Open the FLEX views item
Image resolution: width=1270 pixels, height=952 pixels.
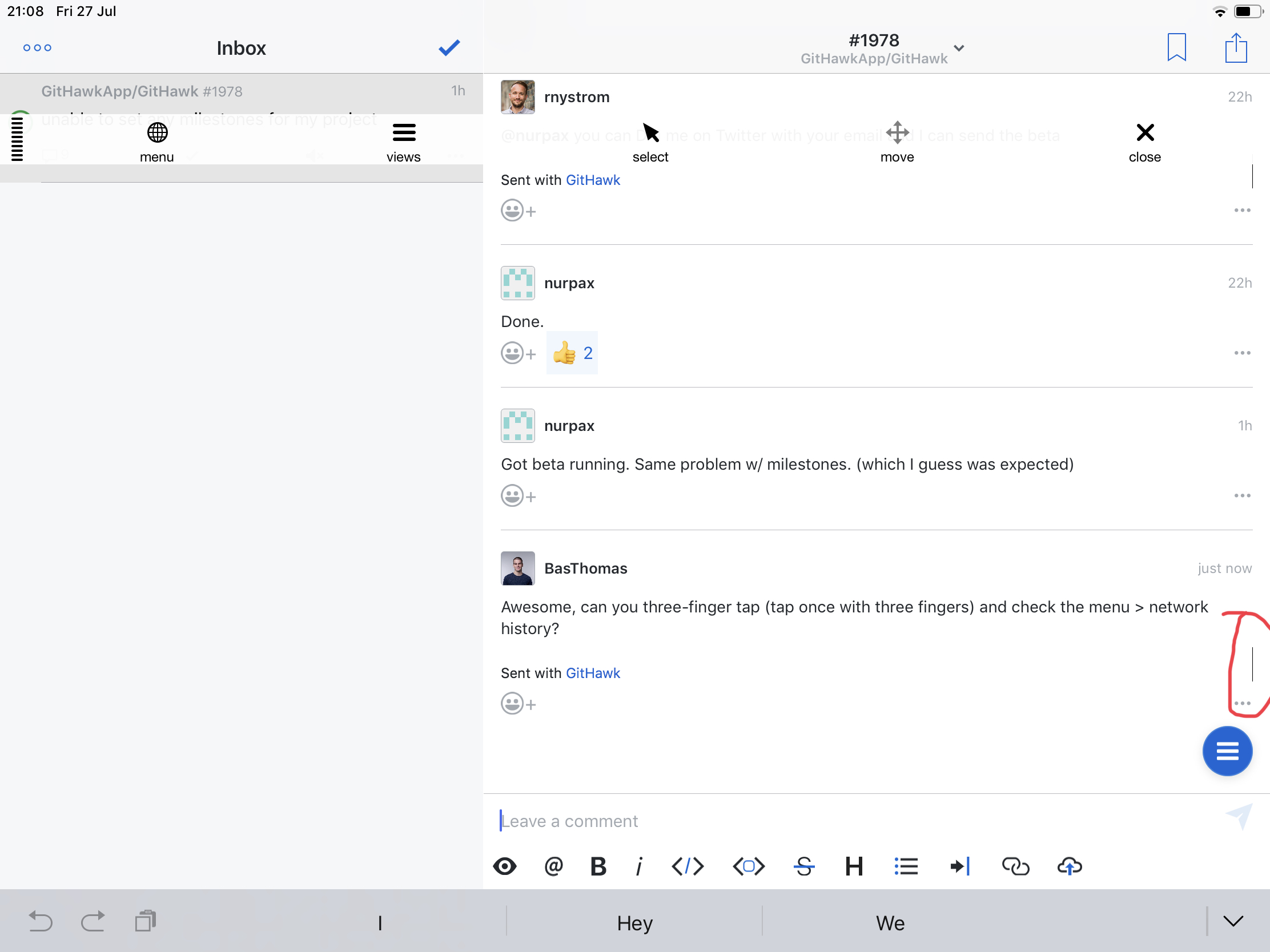click(x=404, y=142)
